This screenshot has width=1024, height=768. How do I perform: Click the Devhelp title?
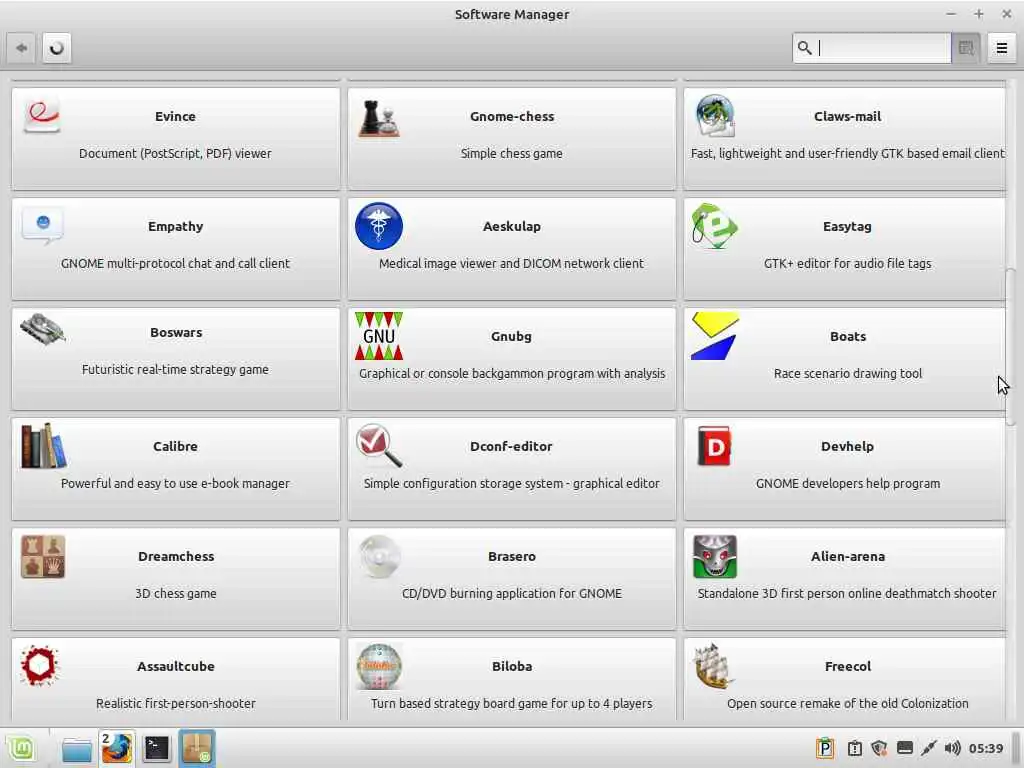pyautogui.click(x=847, y=446)
